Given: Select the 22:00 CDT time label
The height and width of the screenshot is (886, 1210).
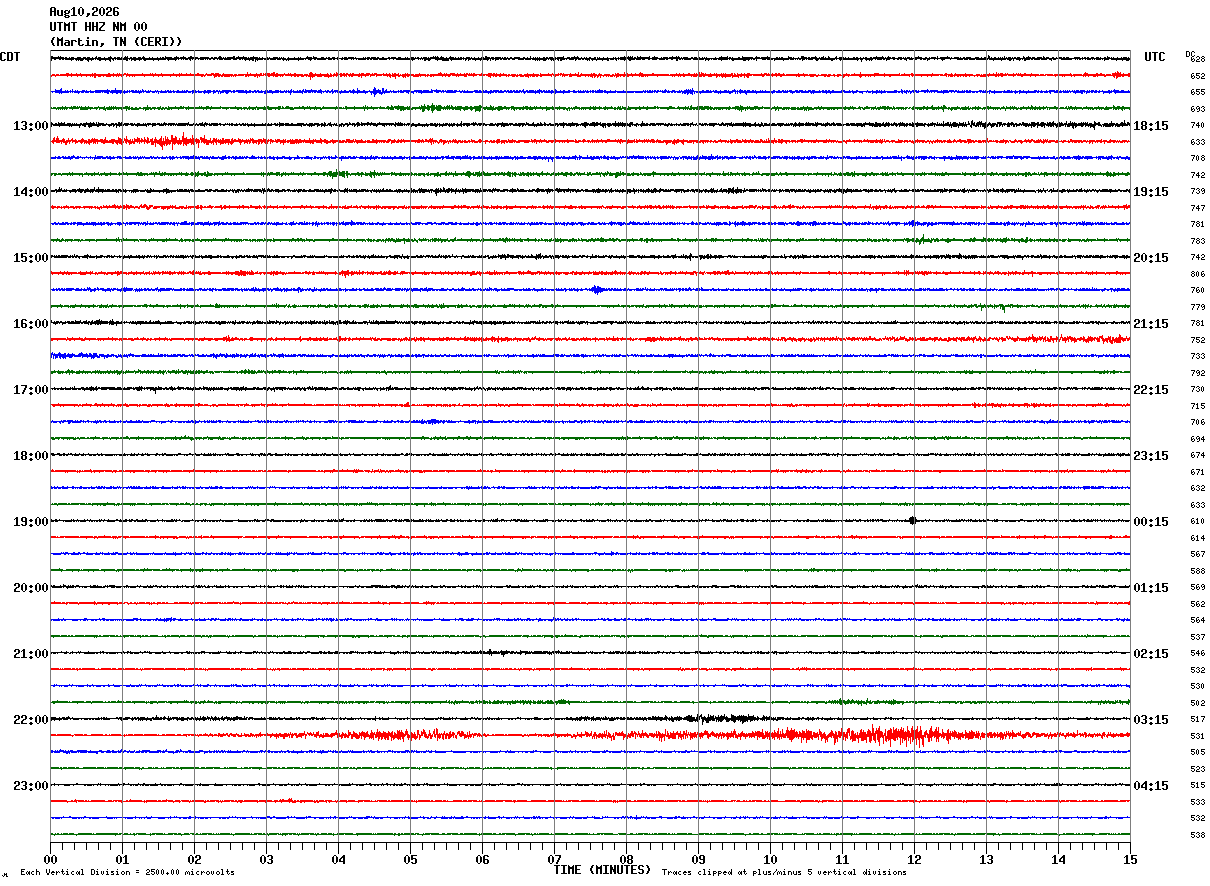Looking at the screenshot, I should pyautogui.click(x=31, y=719).
